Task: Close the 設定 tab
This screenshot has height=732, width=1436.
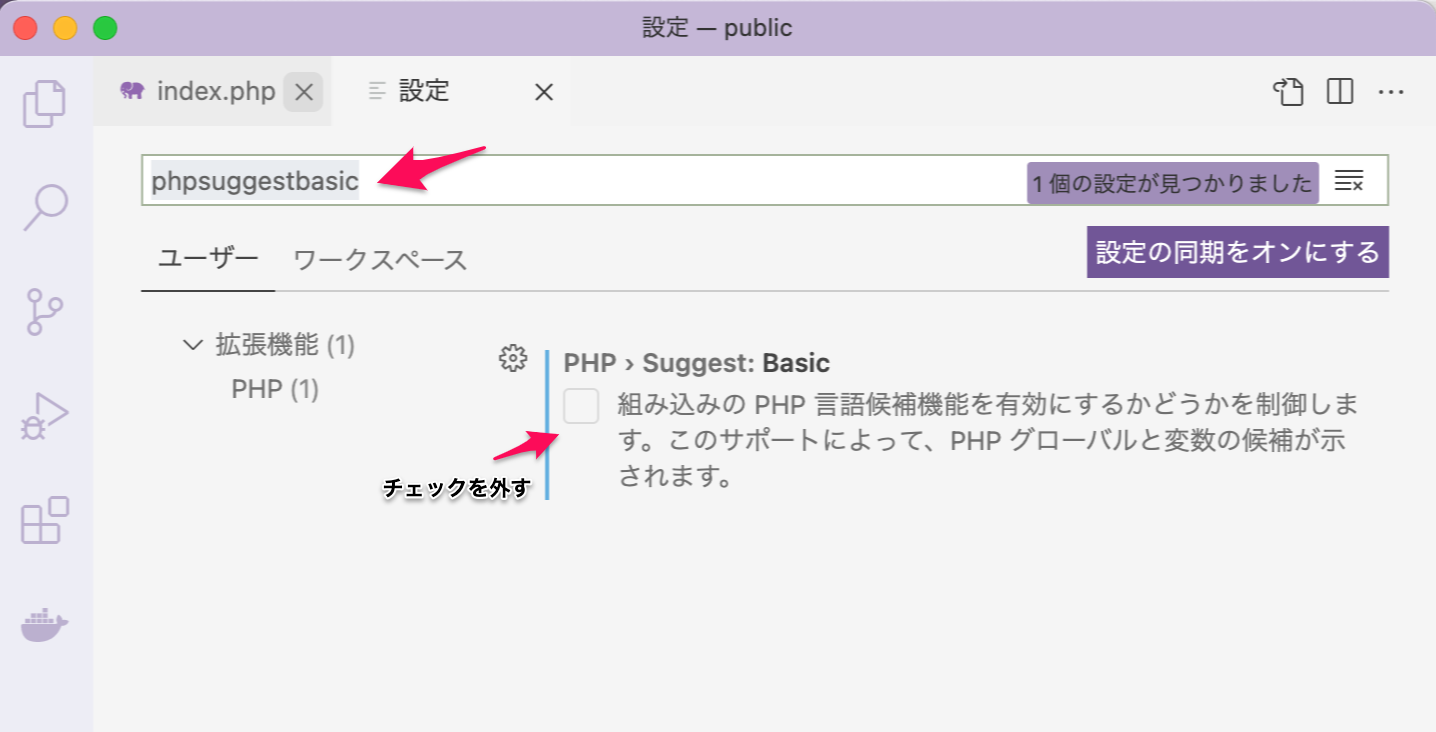Action: coord(543,91)
